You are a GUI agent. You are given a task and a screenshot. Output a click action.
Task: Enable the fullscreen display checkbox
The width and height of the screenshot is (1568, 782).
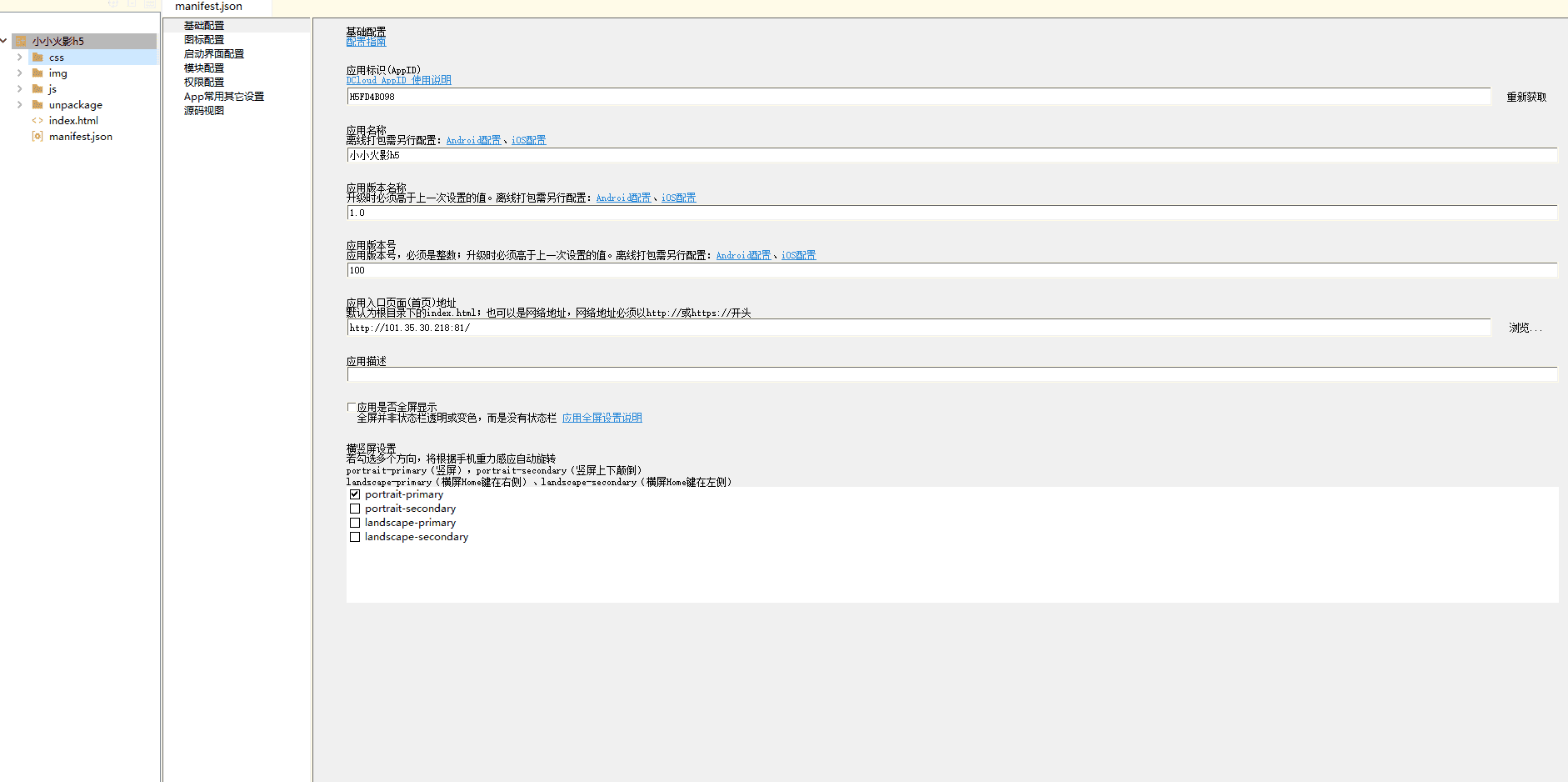click(x=352, y=408)
